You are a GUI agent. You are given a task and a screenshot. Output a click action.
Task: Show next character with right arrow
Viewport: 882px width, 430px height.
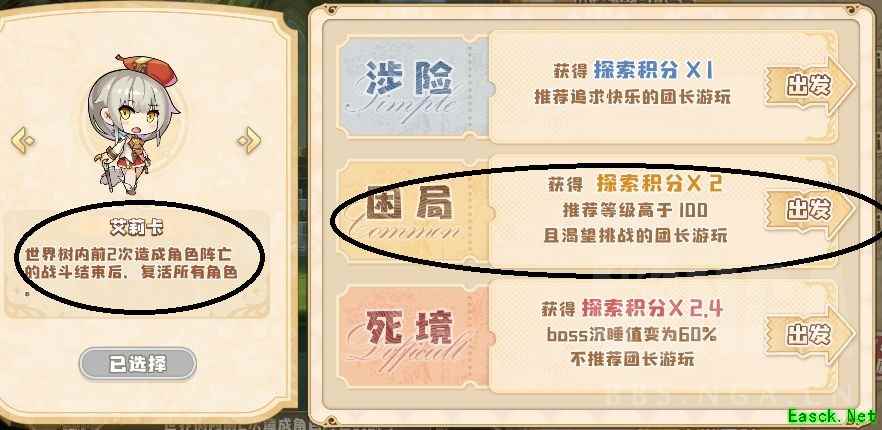249,140
